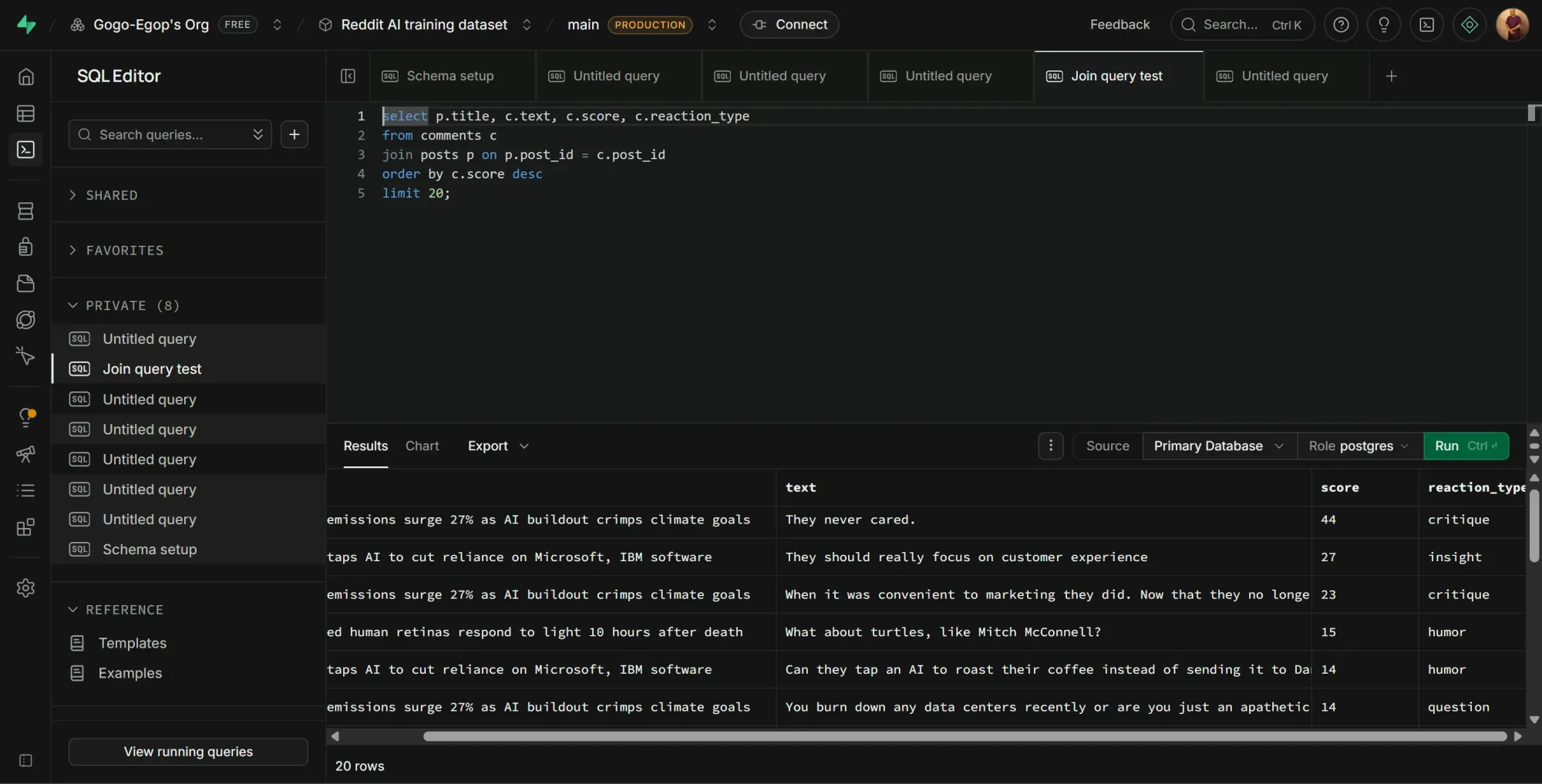The image size is (1542, 784).
Task: Open the Export dropdown
Action: 498,446
